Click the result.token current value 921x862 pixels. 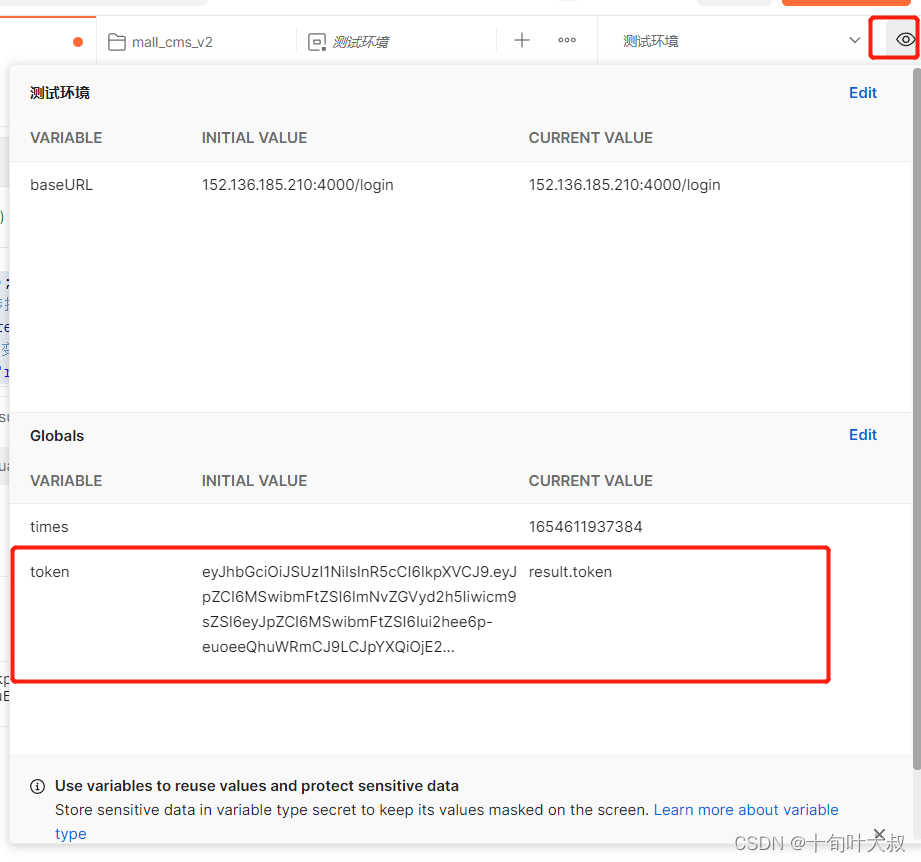tap(570, 572)
